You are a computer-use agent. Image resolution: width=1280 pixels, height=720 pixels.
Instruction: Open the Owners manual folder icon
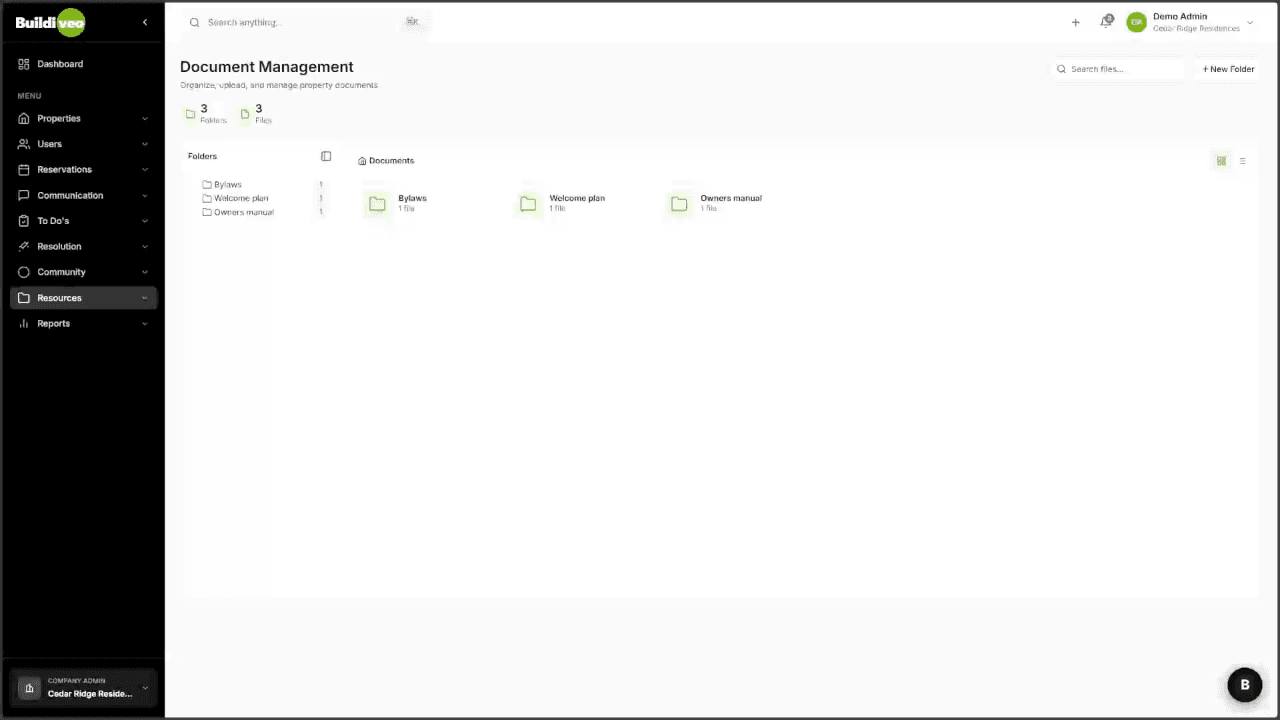tap(679, 204)
